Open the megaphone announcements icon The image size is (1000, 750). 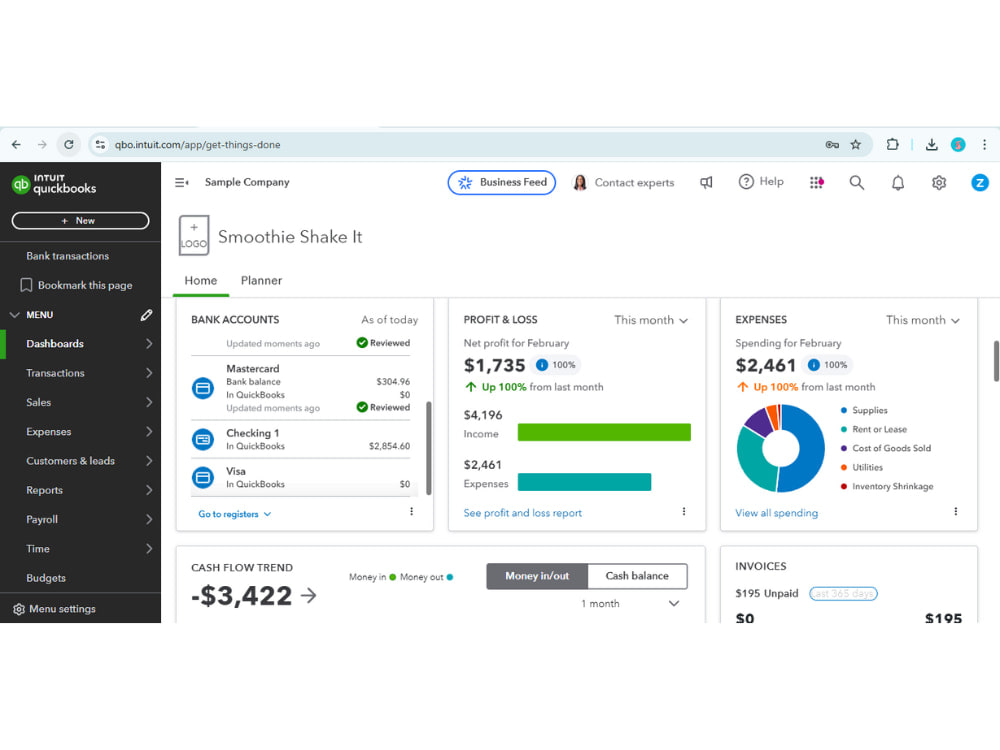pyautogui.click(x=706, y=182)
